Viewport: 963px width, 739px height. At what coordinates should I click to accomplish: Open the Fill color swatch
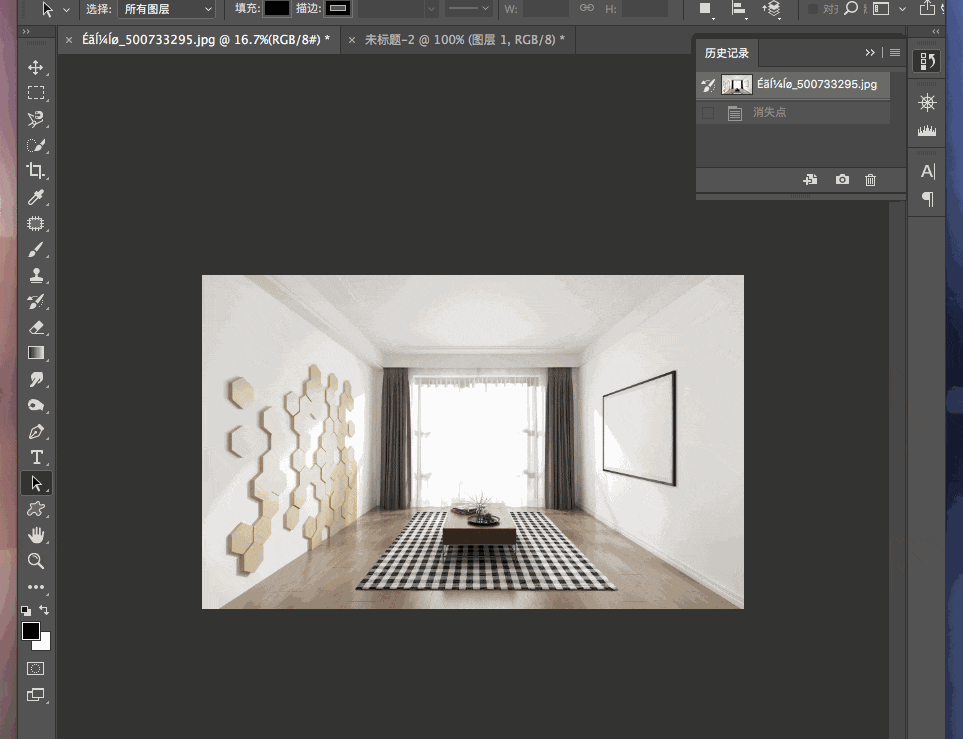[x=276, y=9]
